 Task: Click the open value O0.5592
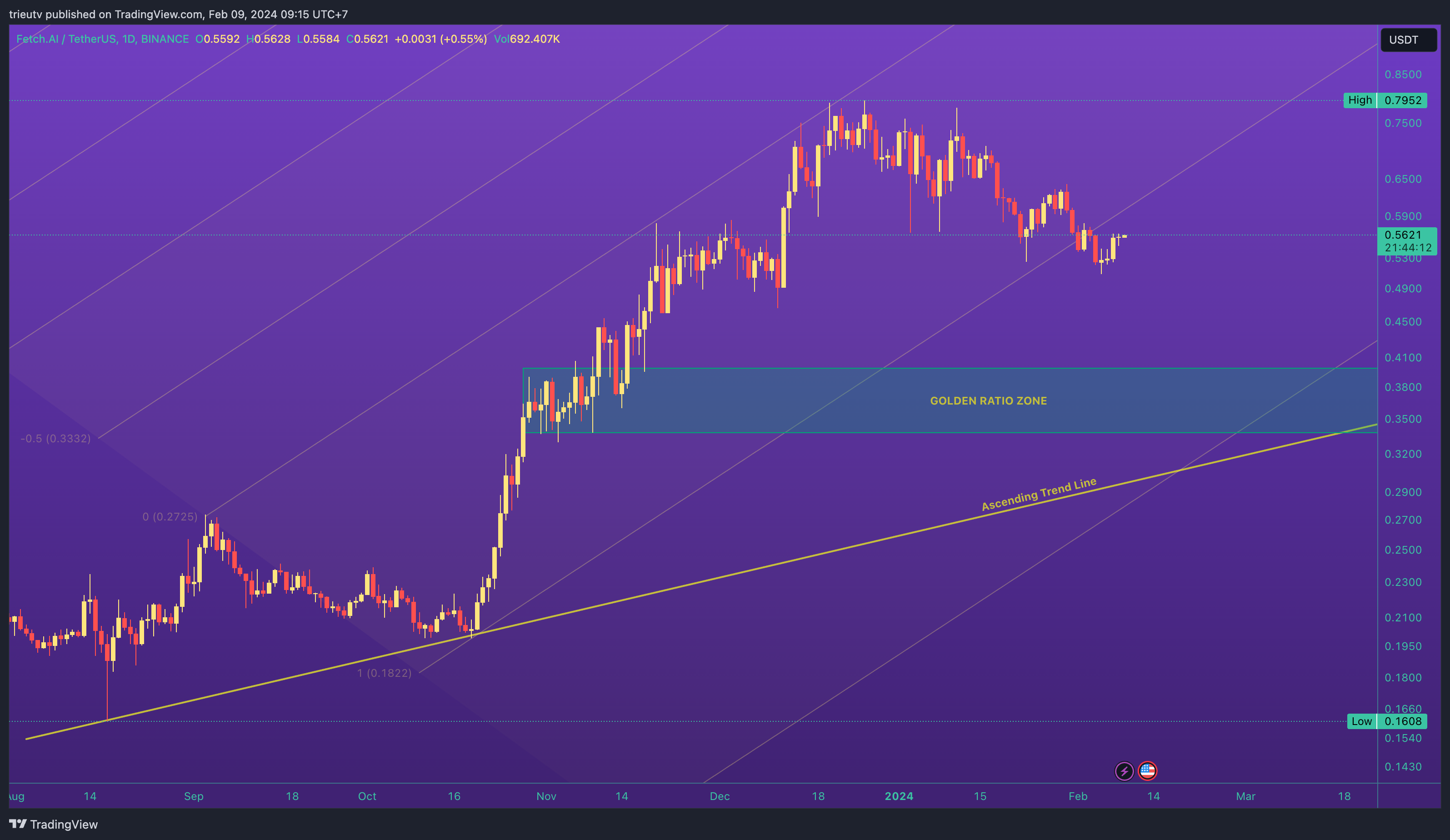(x=217, y=39)
